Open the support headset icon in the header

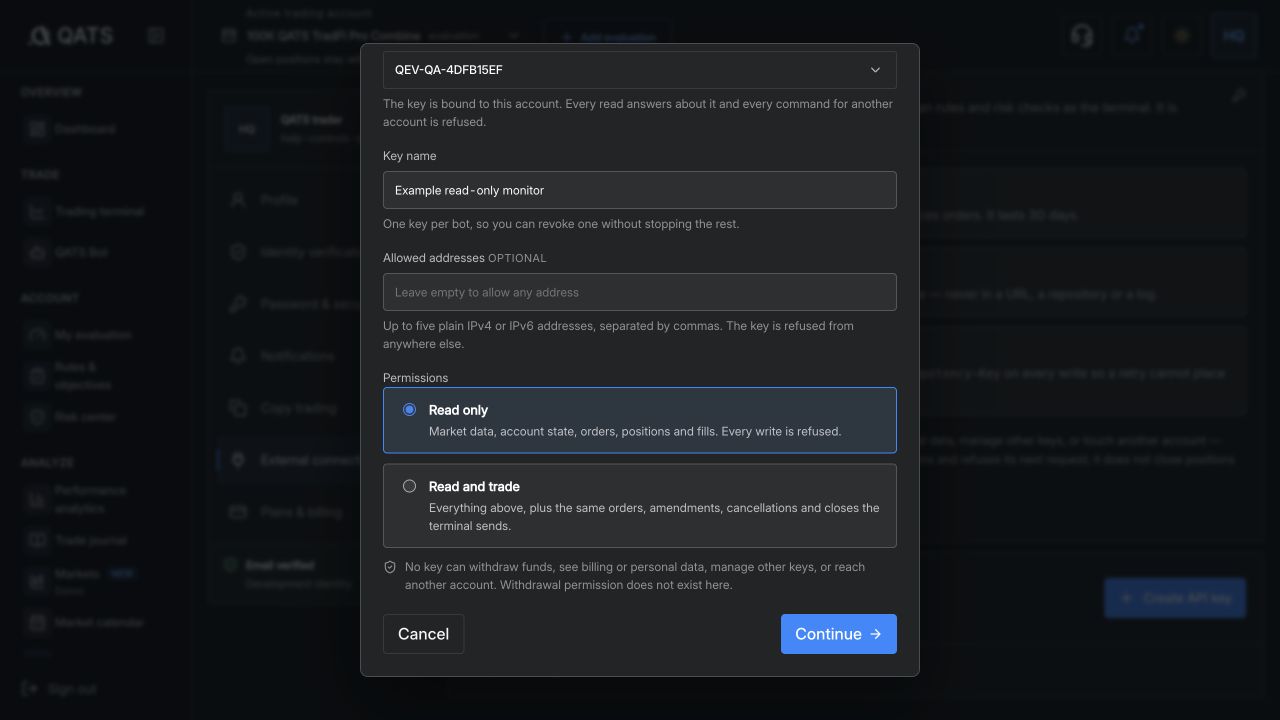[x=1082, y=35]
